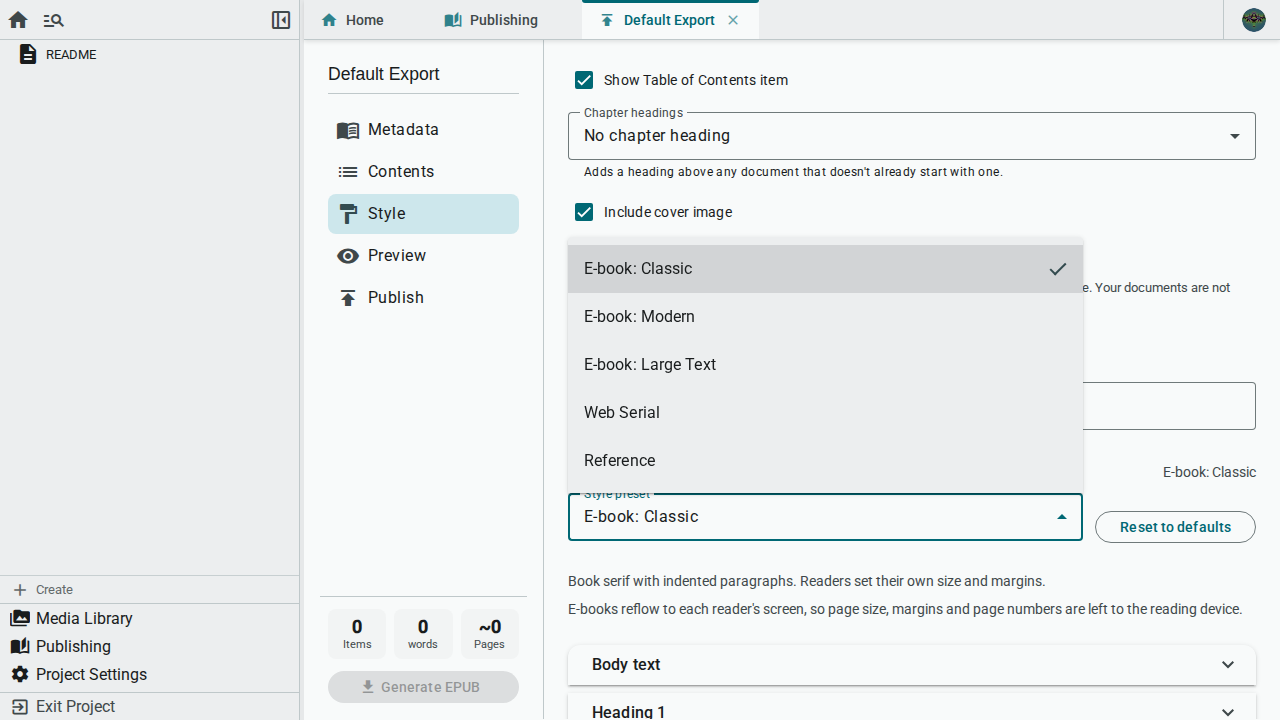Image resolution: width=1280 pixels, height=720 pixels.
Task: Expand the Body text section
Action: pos(911,665)
